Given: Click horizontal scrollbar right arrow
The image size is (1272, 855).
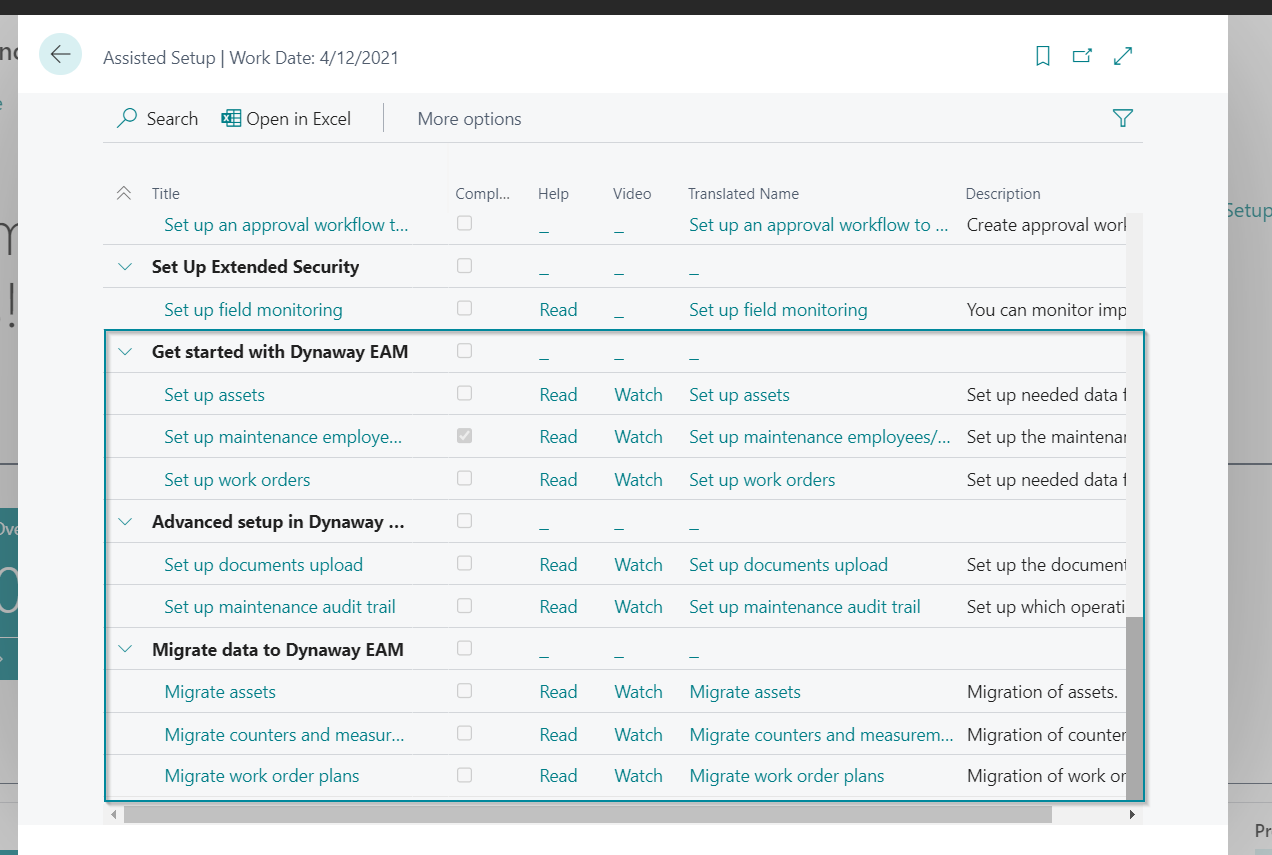Looking at the screenshot, I should (1132, 815).
